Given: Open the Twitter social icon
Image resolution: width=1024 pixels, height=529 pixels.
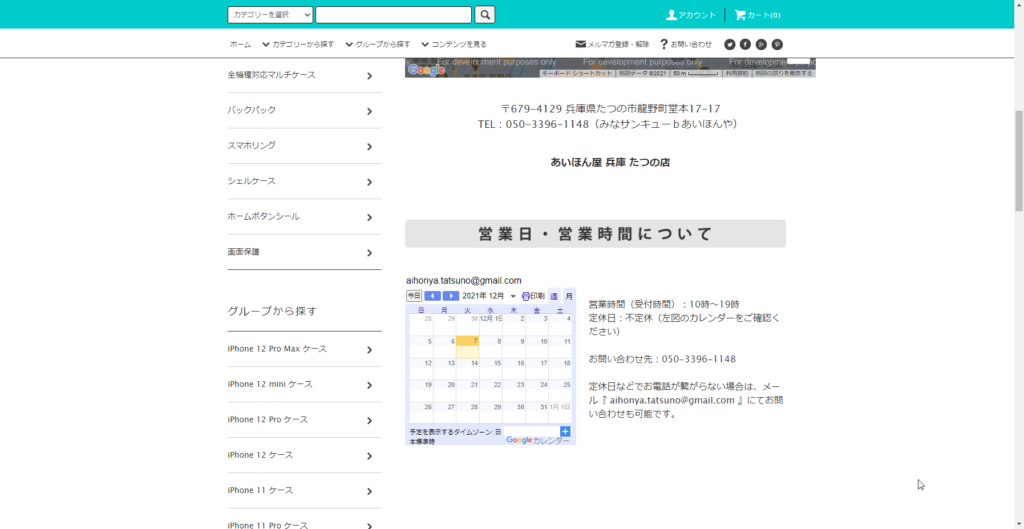Looking at the screenshot, I should pyautogui.click(x=729, y=44).
